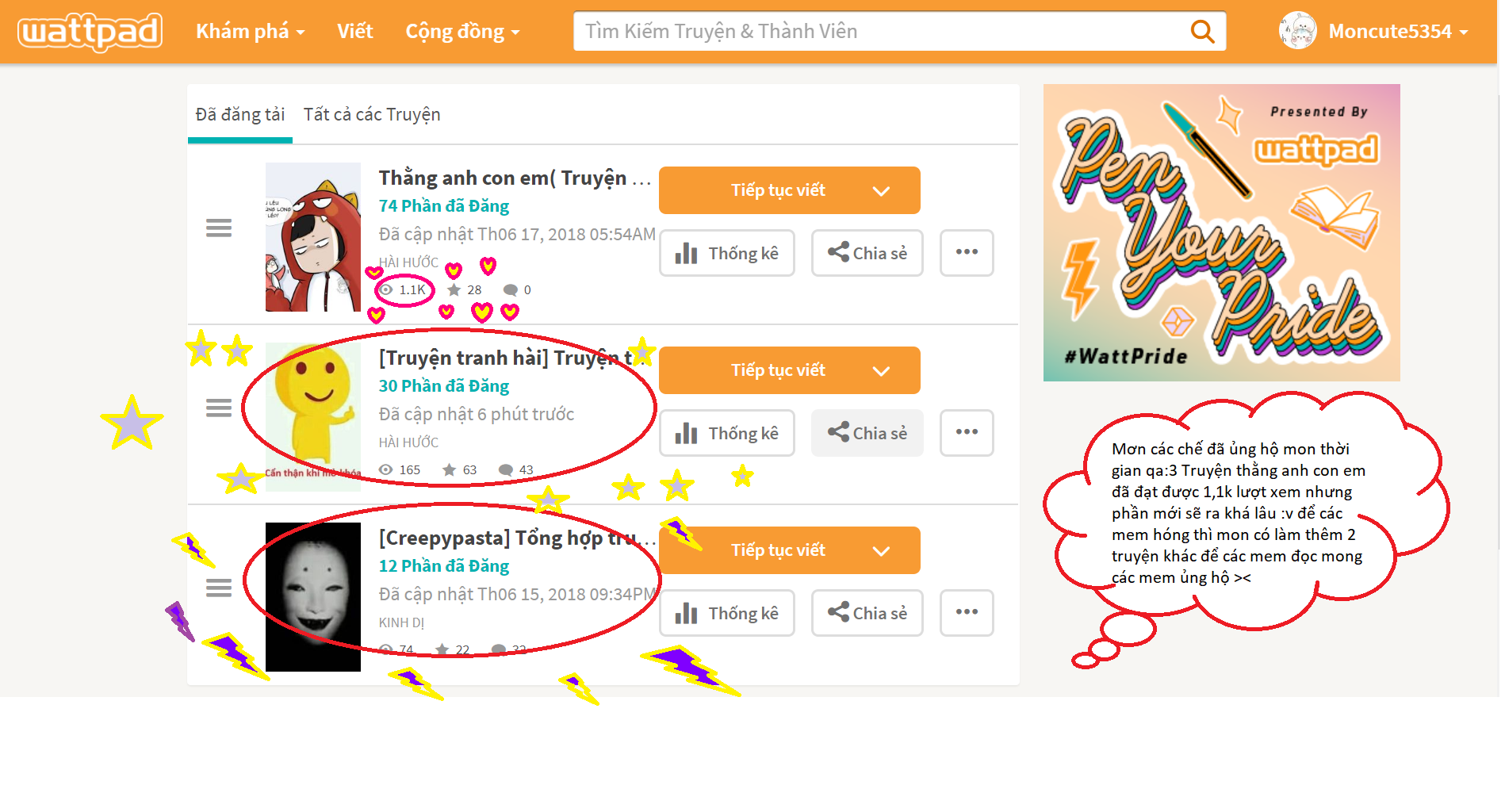Click the Moncute5354 profile avatar
The width and height of the screenshot is (1505, 812).
point(1297,32)
